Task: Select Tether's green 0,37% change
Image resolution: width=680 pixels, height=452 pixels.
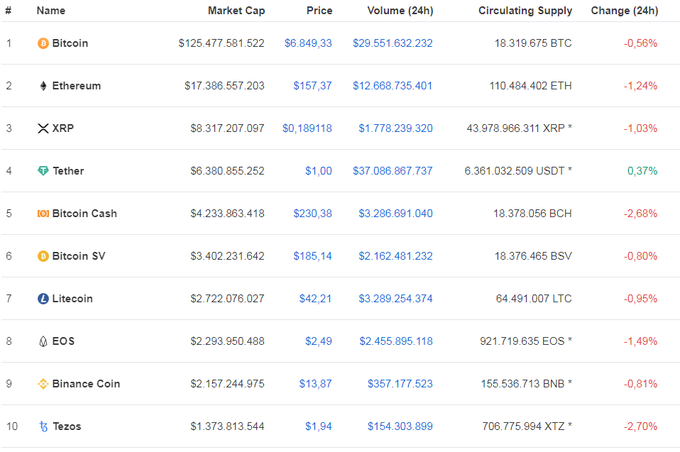Action: tap(642, 171)
